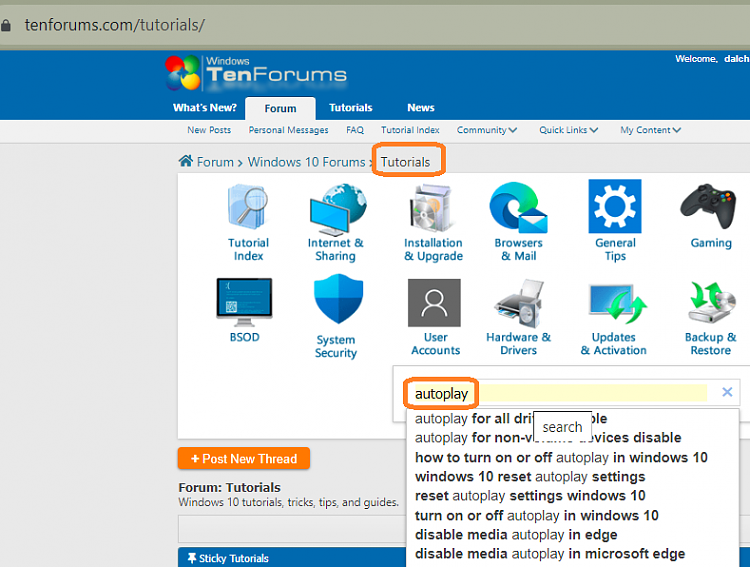Click the Sticky Tutorials pin icon
The width and height of the screenshot is (750, 567).
tap(192, 558)
